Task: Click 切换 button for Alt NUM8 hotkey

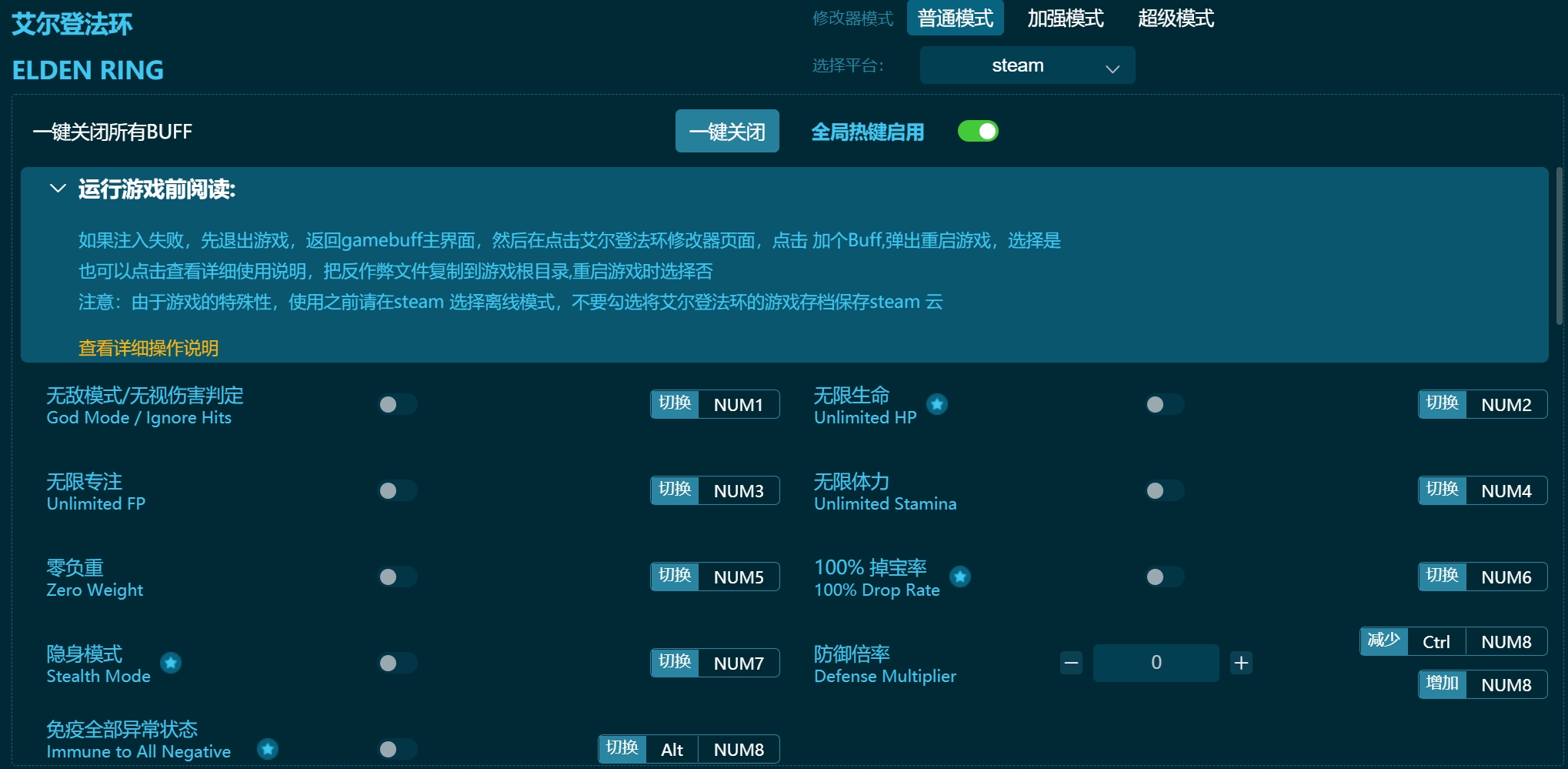Action: coord(622,749)
